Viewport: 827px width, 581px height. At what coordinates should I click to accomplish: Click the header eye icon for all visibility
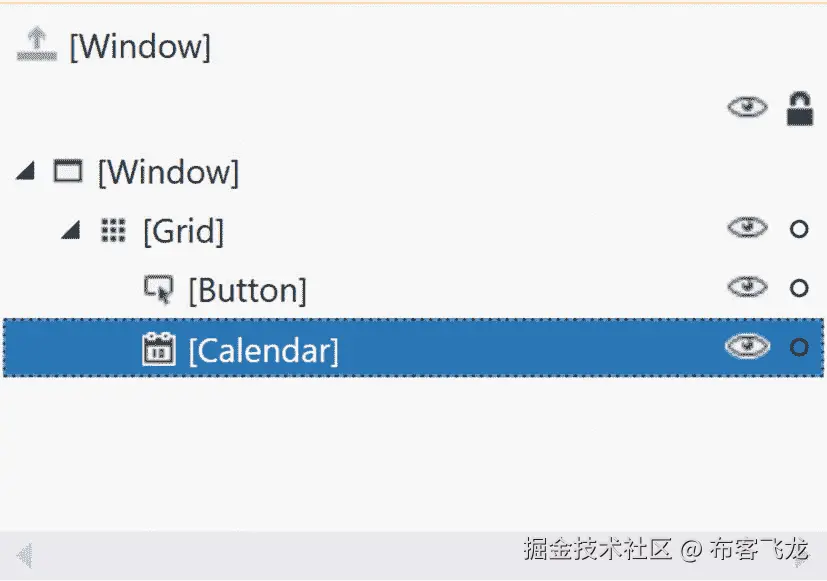[747, 108]
